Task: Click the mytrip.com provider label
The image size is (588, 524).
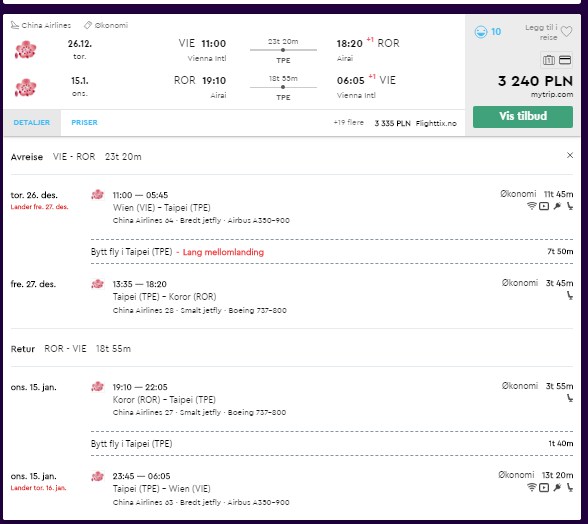Action: [x=552, y=95]
